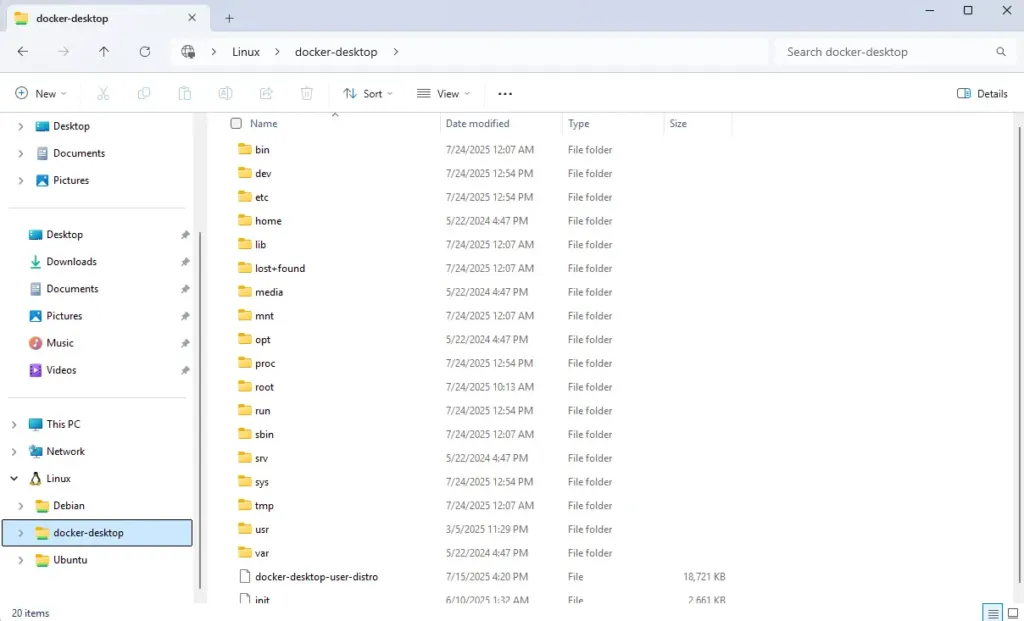Screen dimensions: 1024x621
Task: Click the Share toolbar icon
Action: [266, 93]
